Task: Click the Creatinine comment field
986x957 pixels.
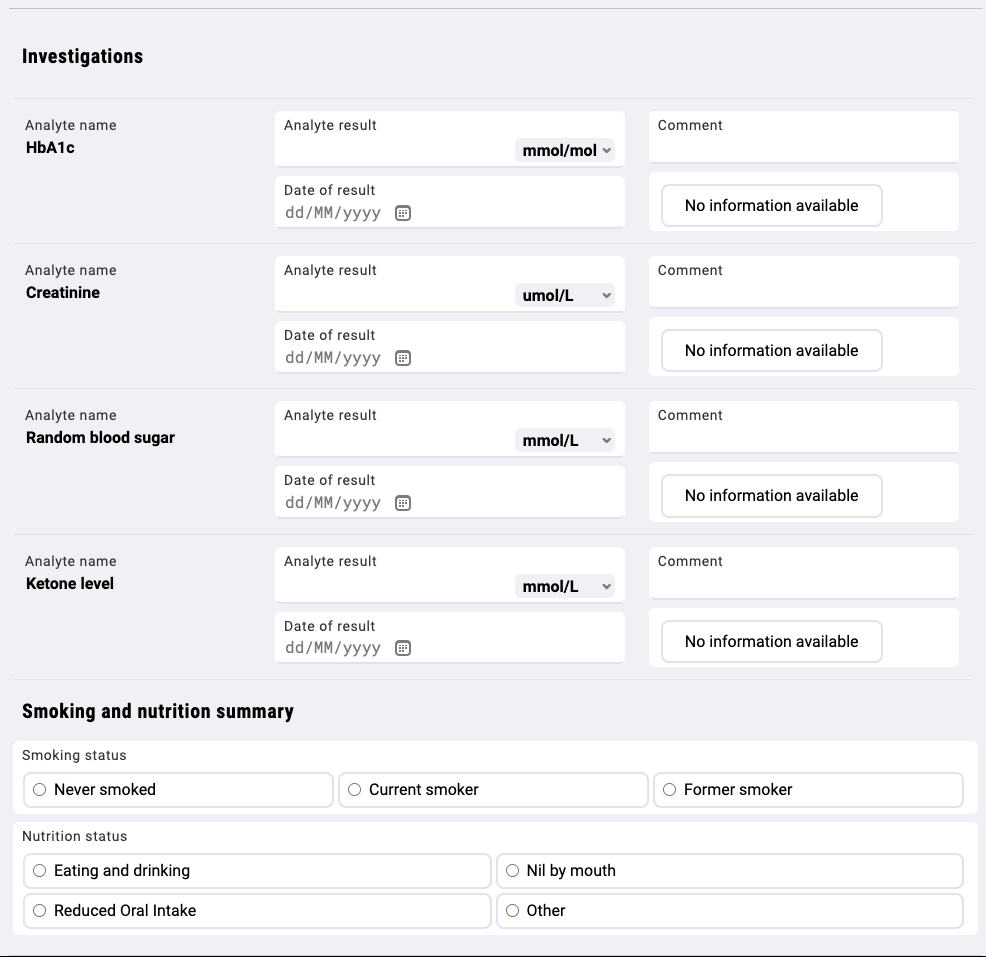Action: coord(803,285)
